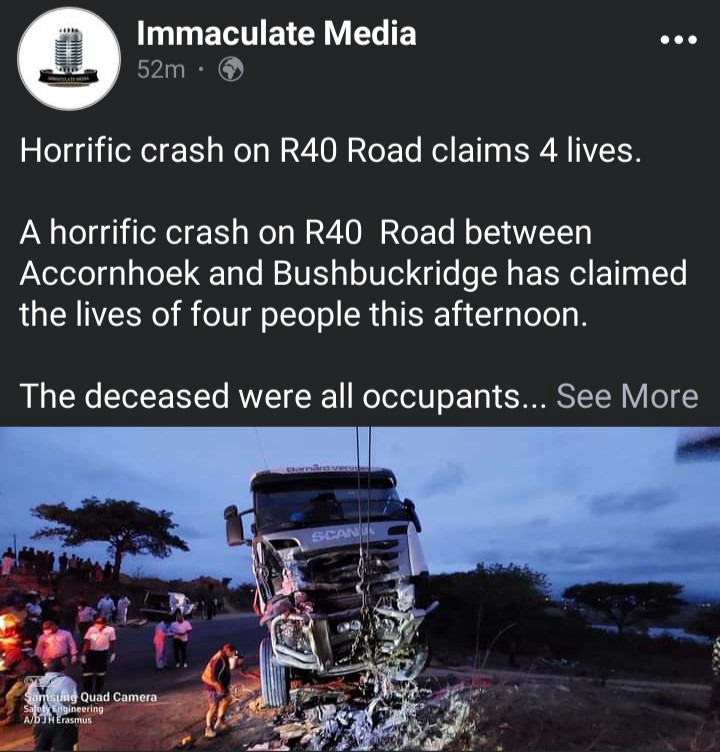Image resolution: width=720 pixels, height=752 pixels.
Task: Click the truck windshield in the photo
Action: [x=329, y=507]
